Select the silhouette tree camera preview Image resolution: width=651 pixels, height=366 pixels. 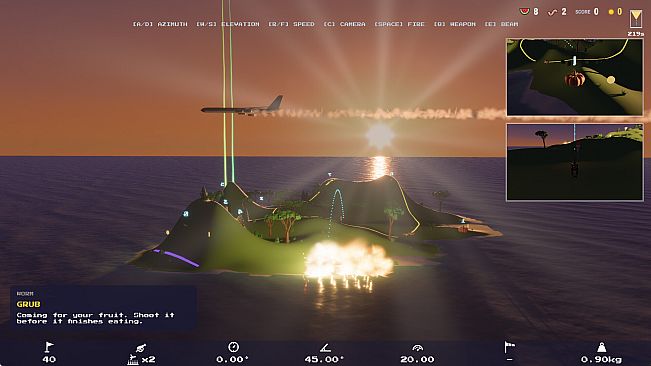coord(575,162)
